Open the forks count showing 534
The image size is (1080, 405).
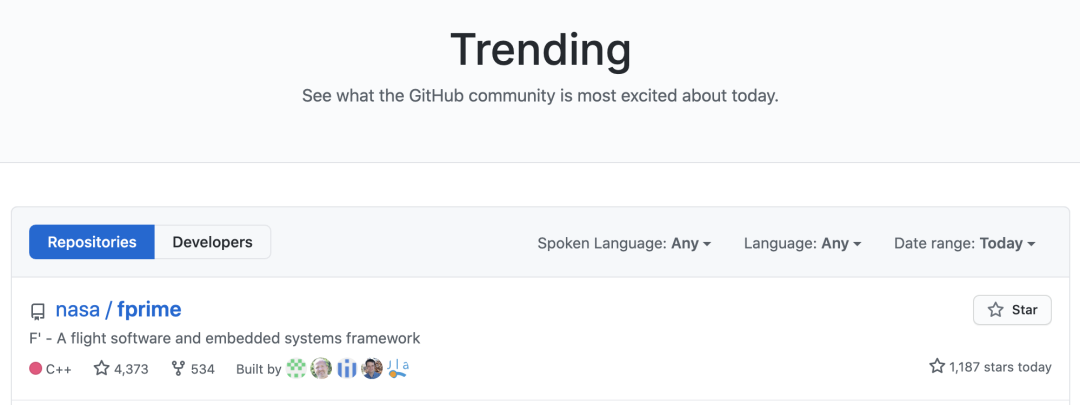pyautogui.click(x=193, y=369)
